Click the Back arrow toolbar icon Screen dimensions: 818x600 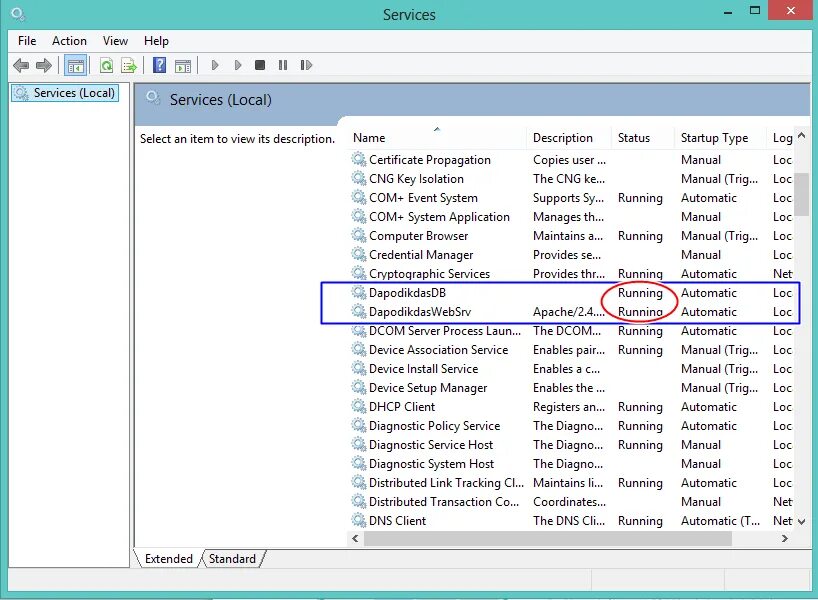pyautogui.click(x=21, y=65)
